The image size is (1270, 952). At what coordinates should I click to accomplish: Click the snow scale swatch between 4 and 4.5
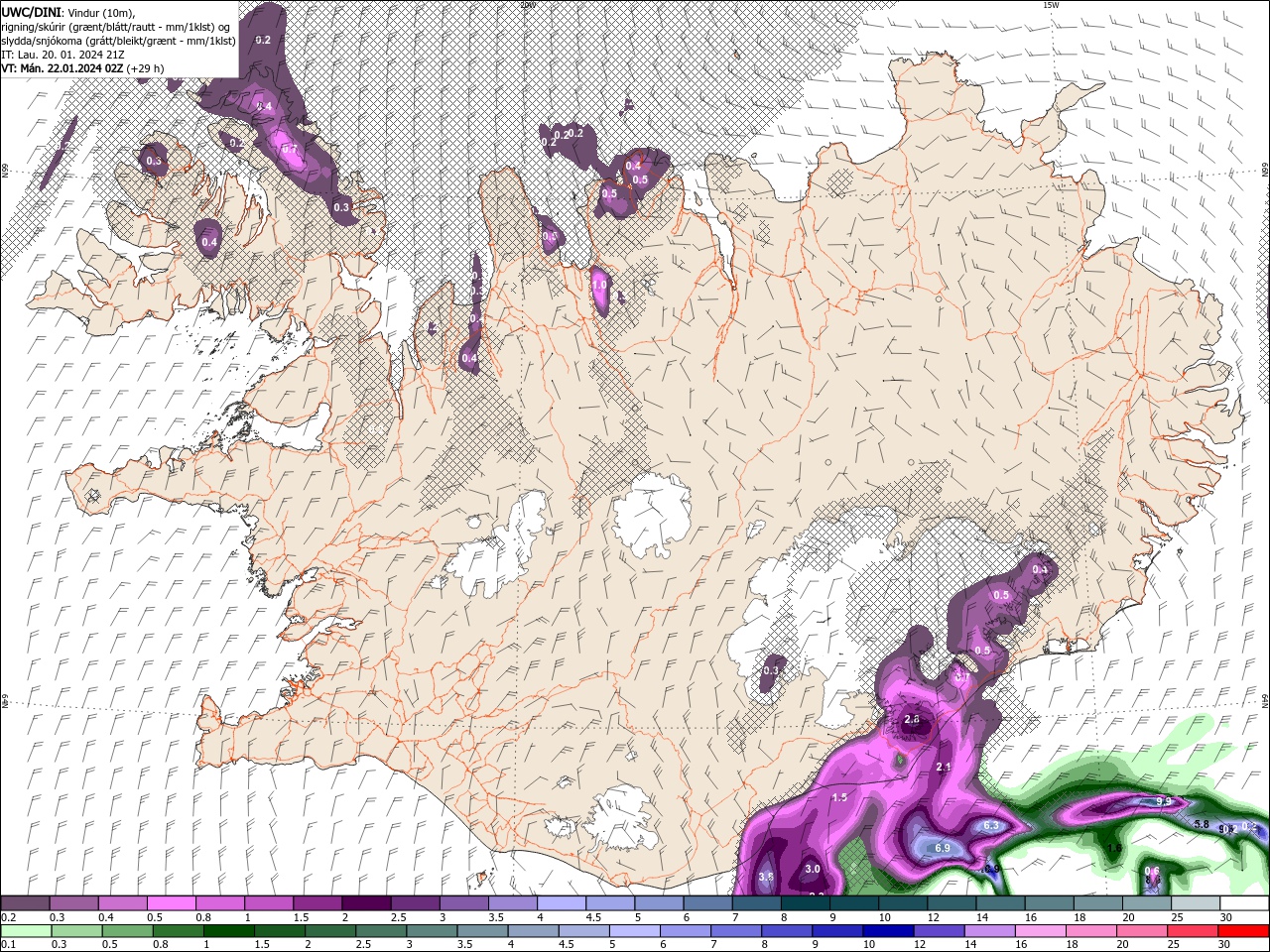pyautogui.click(x=562, y=903)
